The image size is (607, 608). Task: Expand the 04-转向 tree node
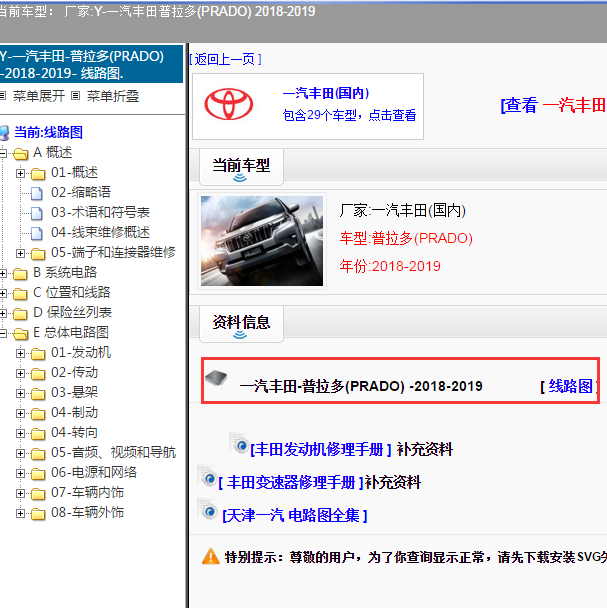click(x=20, y=434)
